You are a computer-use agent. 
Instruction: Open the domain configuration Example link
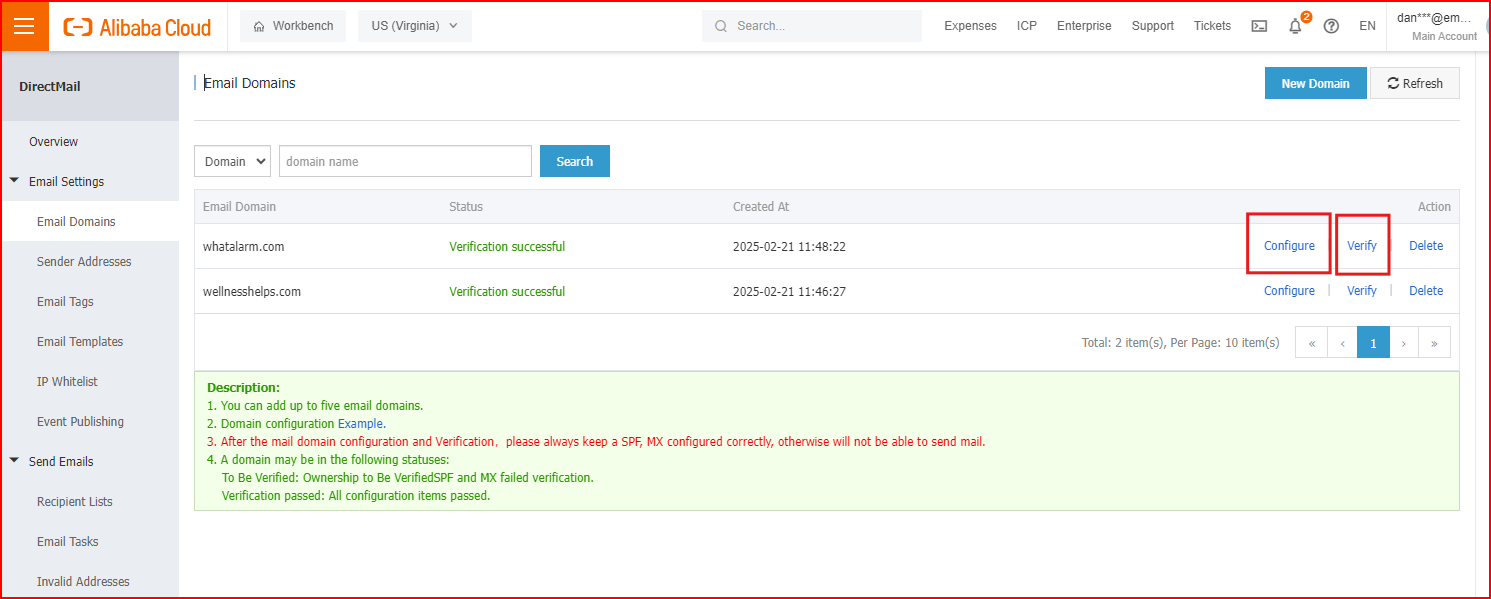tap(360, 424)
